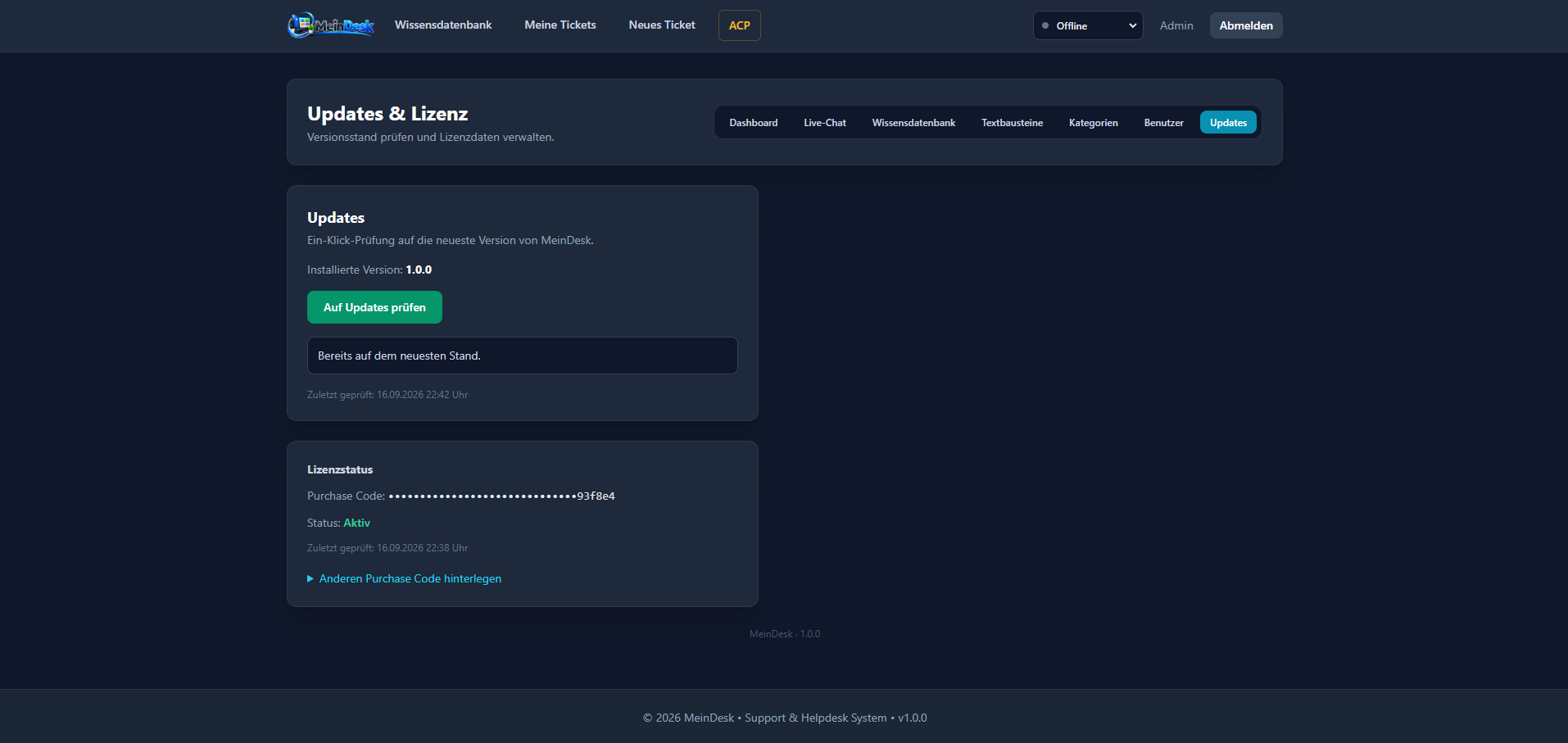Open Wissensdatenbank in top navigation
The width and height of the screenshot is (1568, 743).
[x=443, y=25]
